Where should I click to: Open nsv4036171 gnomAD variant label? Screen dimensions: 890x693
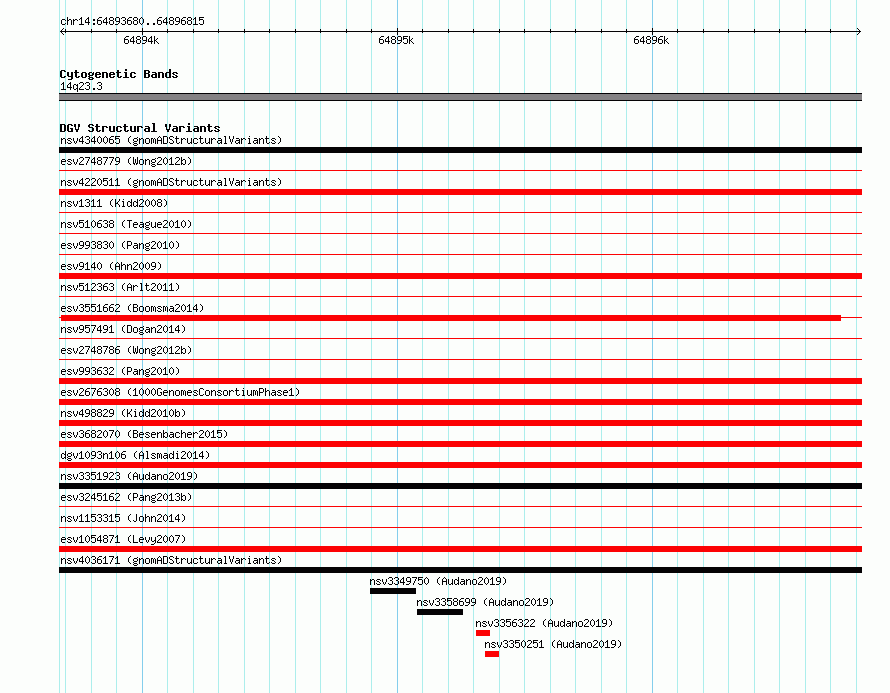[171, 560]
